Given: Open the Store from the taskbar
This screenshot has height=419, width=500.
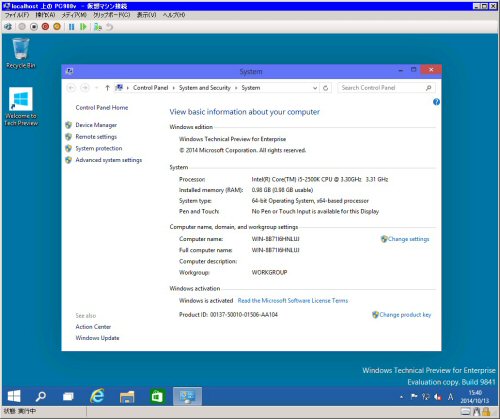Looking at the screenshot, I should tap(157, 396).
